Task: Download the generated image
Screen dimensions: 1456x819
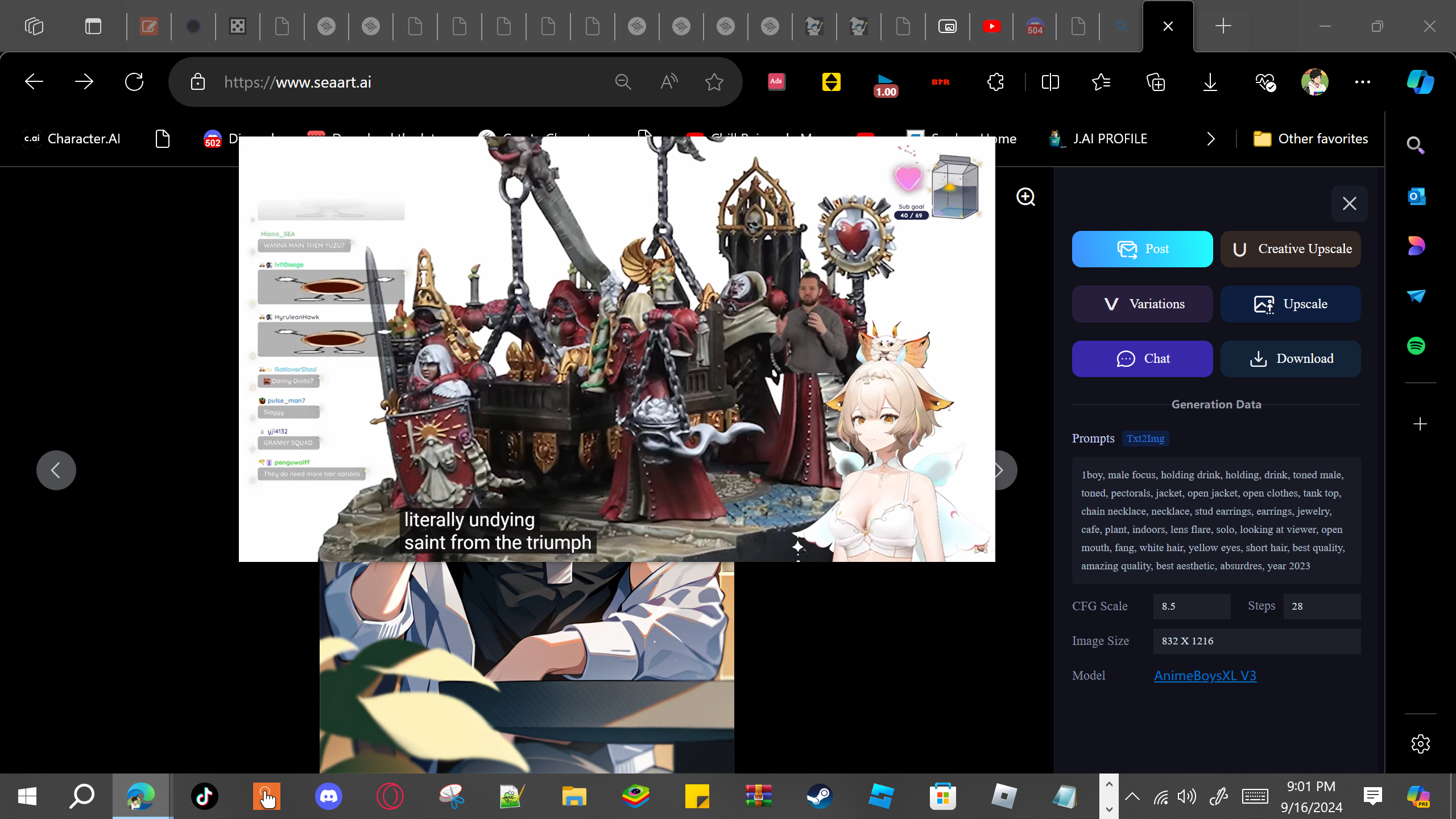Action: pyautogui.click(x=1290, y=359)
